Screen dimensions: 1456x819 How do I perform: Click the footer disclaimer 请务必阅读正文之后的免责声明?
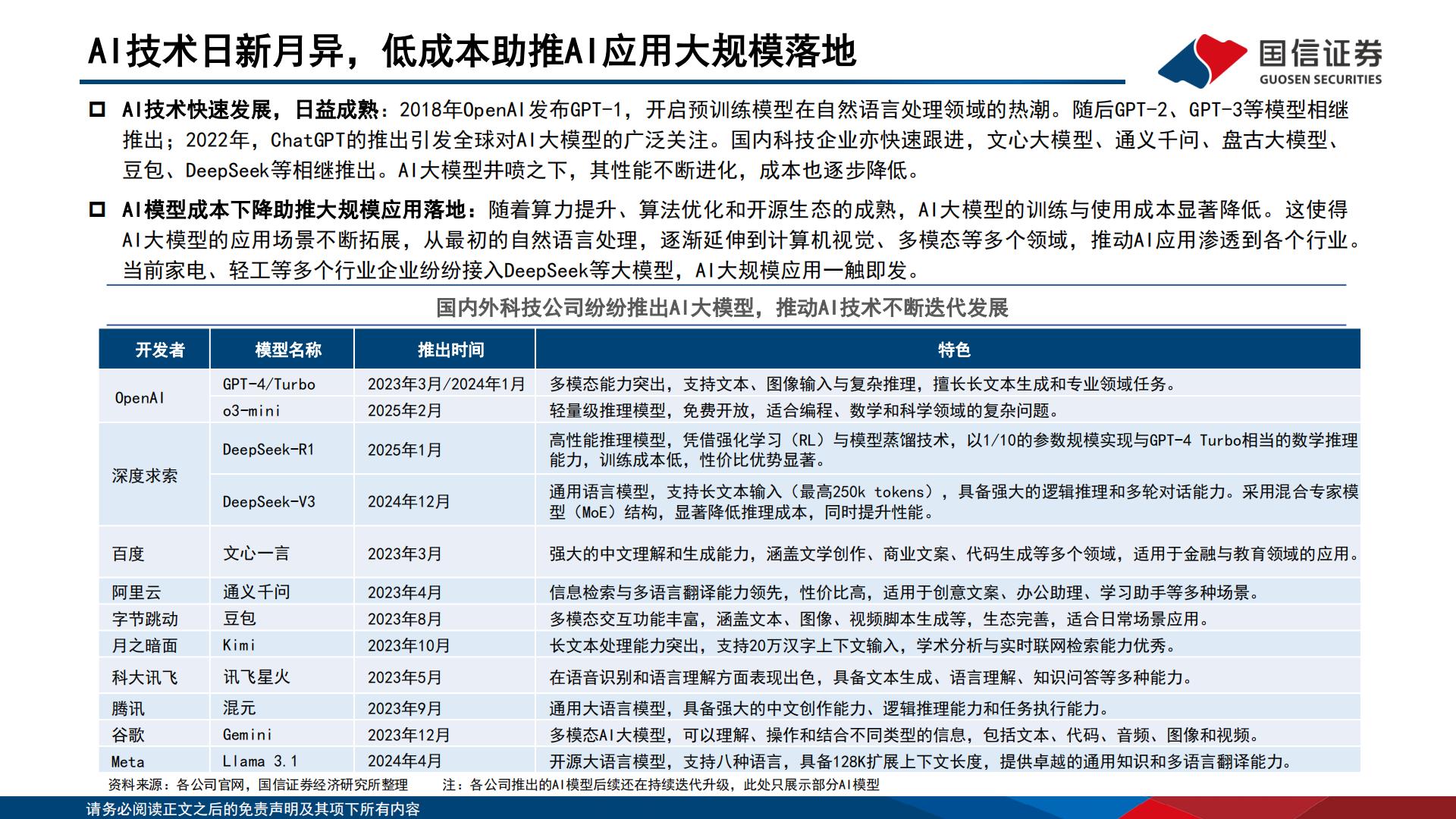tap(253, 809)
